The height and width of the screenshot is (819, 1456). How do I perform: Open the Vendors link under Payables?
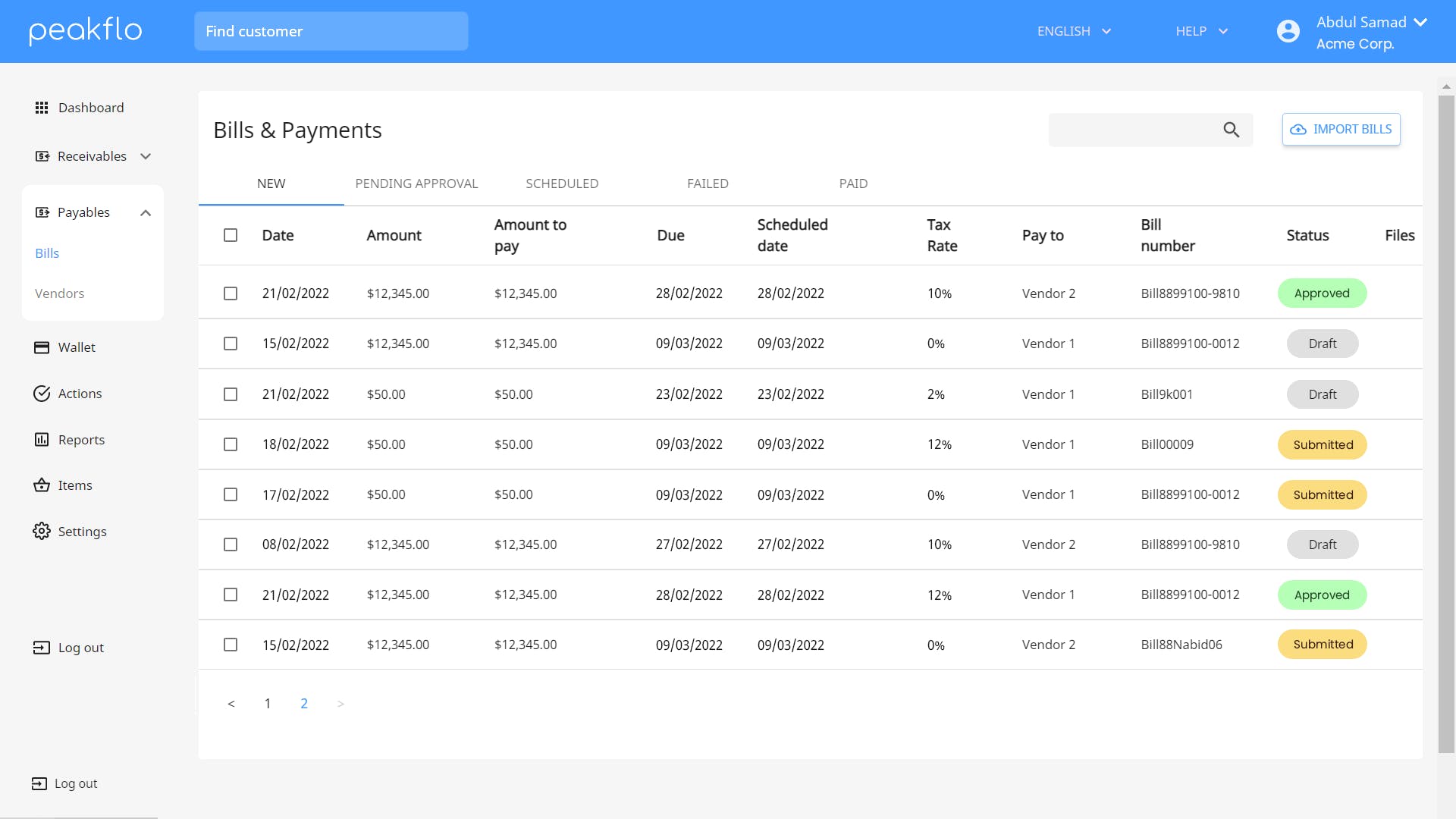59,293
